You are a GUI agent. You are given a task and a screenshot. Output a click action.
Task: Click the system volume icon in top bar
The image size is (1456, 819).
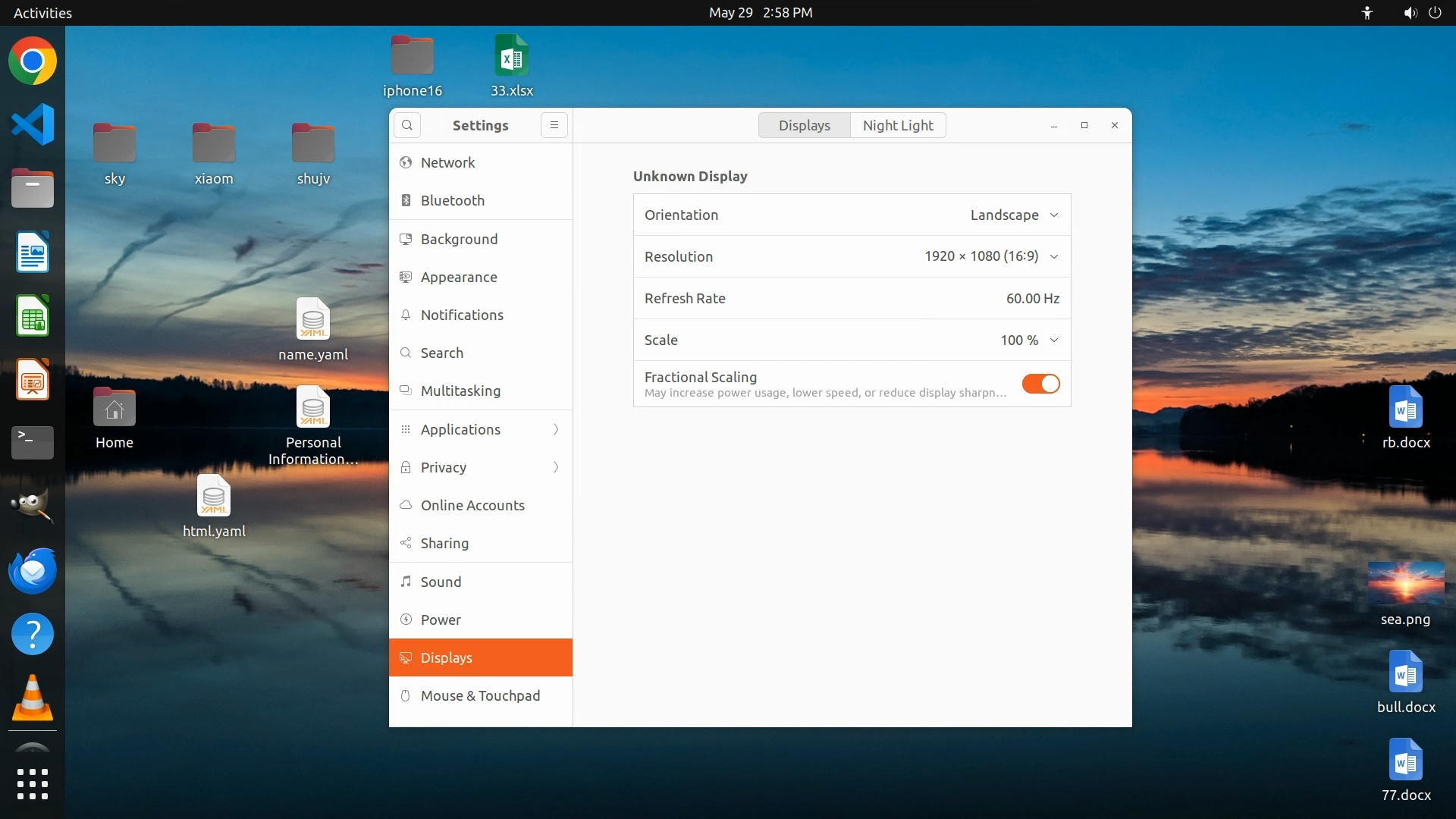(x=1410, y=13)
